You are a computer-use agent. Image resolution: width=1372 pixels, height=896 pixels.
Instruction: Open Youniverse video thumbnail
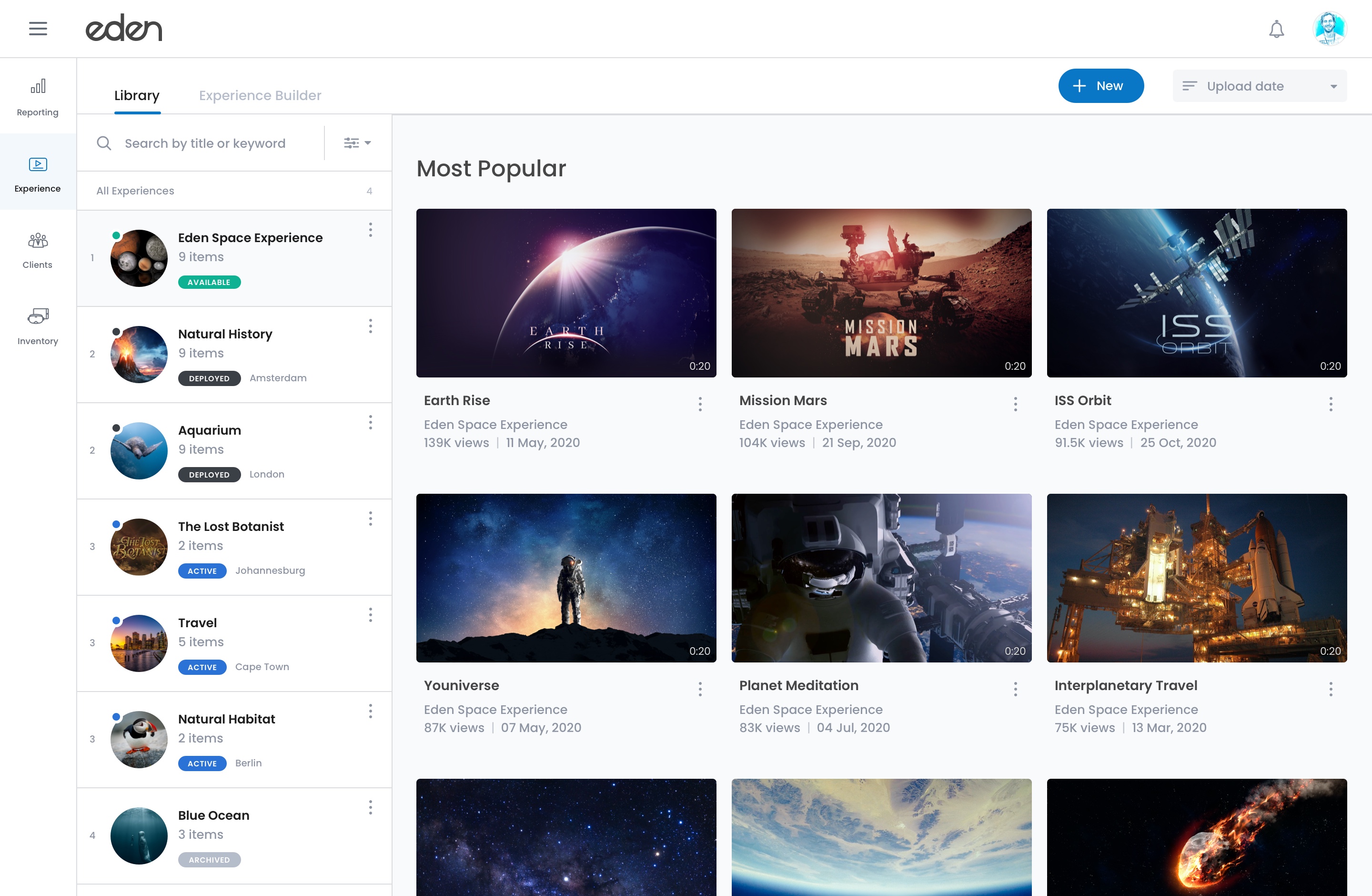pos(566,578)
